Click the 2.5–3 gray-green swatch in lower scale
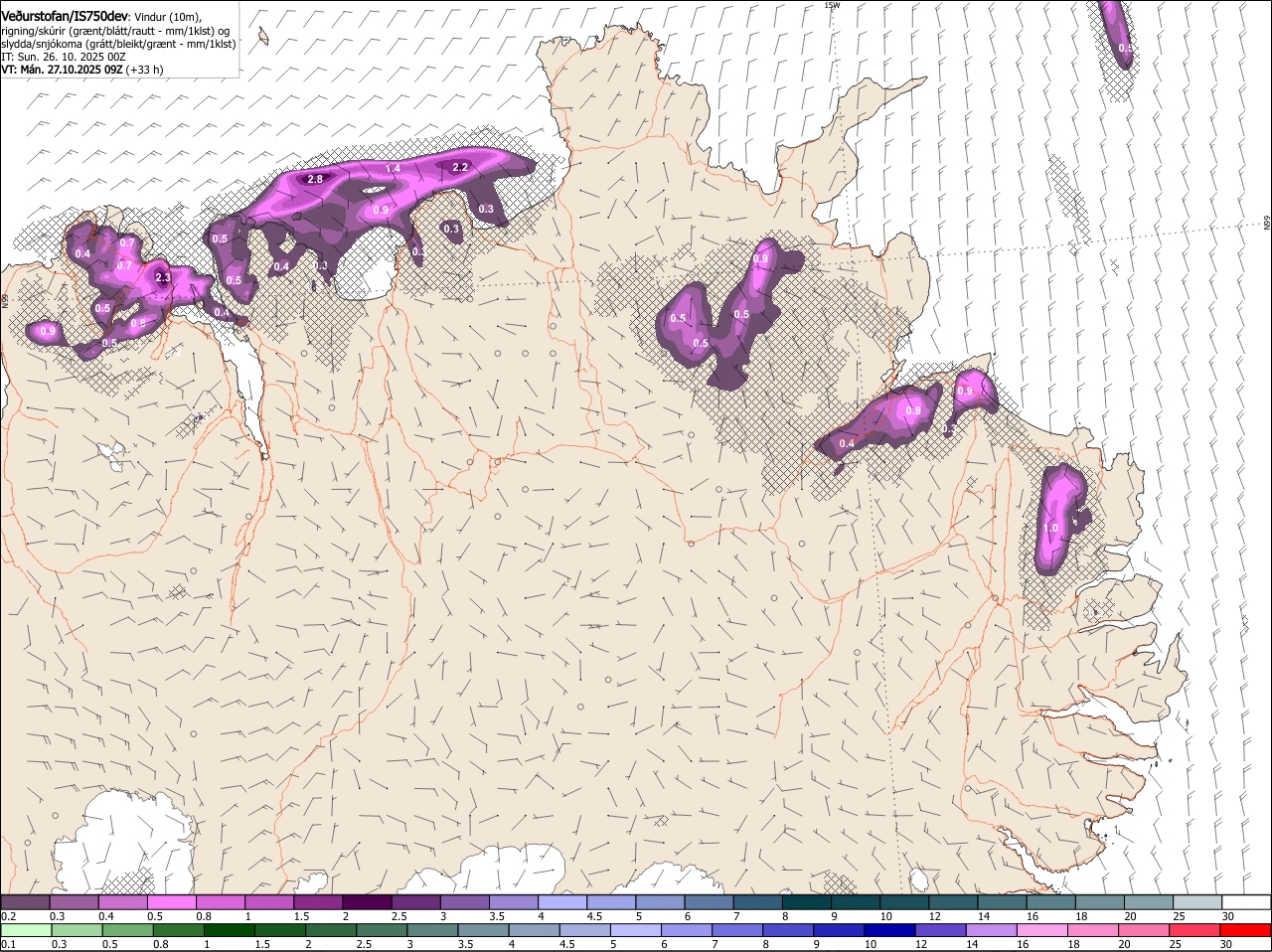Screen dimensions: 1272x952 [x=382, y=930]
